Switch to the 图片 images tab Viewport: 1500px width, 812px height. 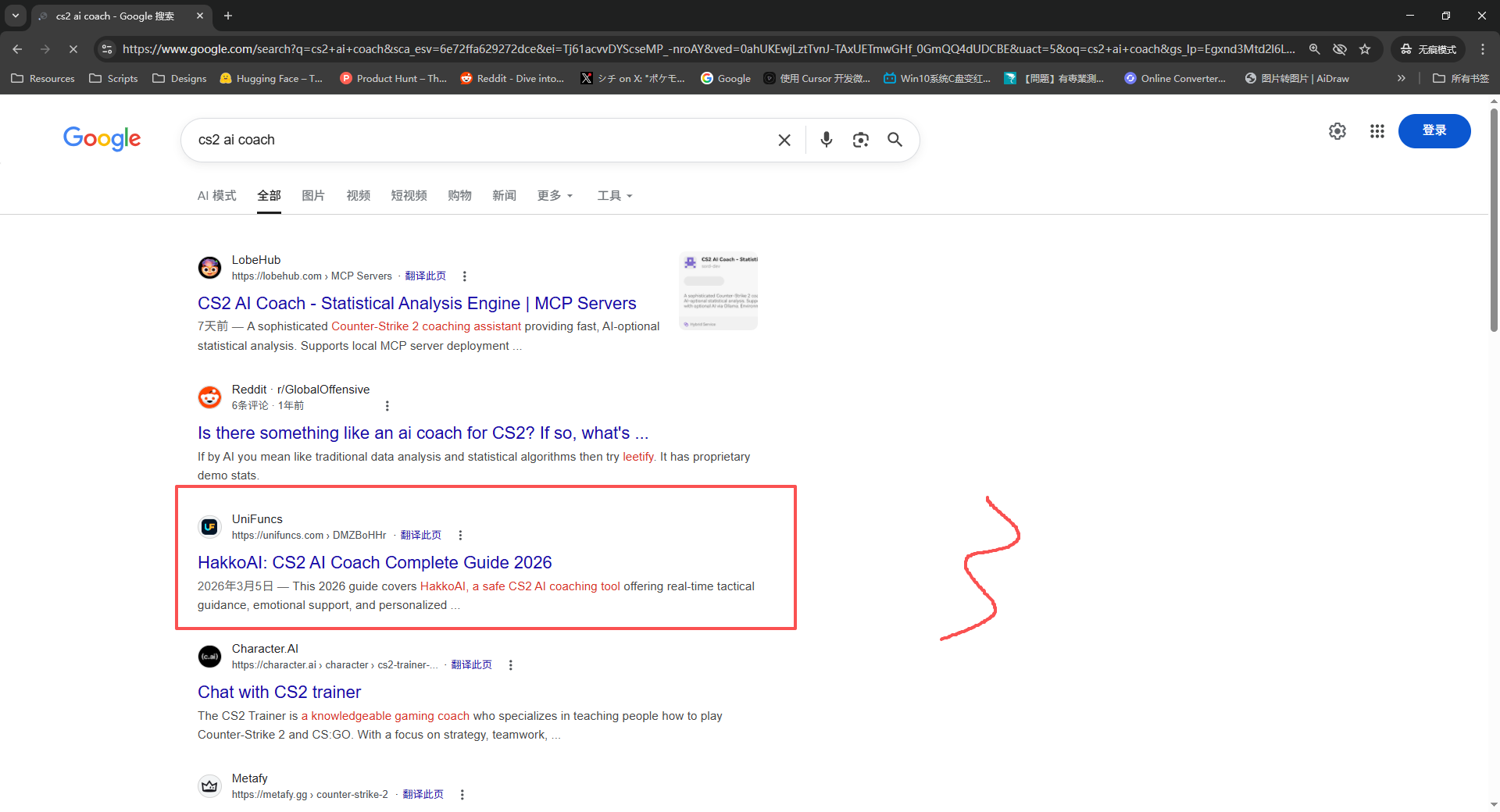312,195
